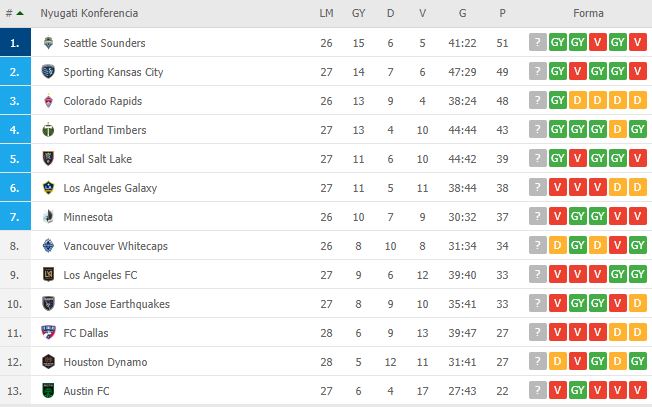This screenshot has height=407, width=652.
Task: Sort standings by the P points column
Action: (502, 13)
